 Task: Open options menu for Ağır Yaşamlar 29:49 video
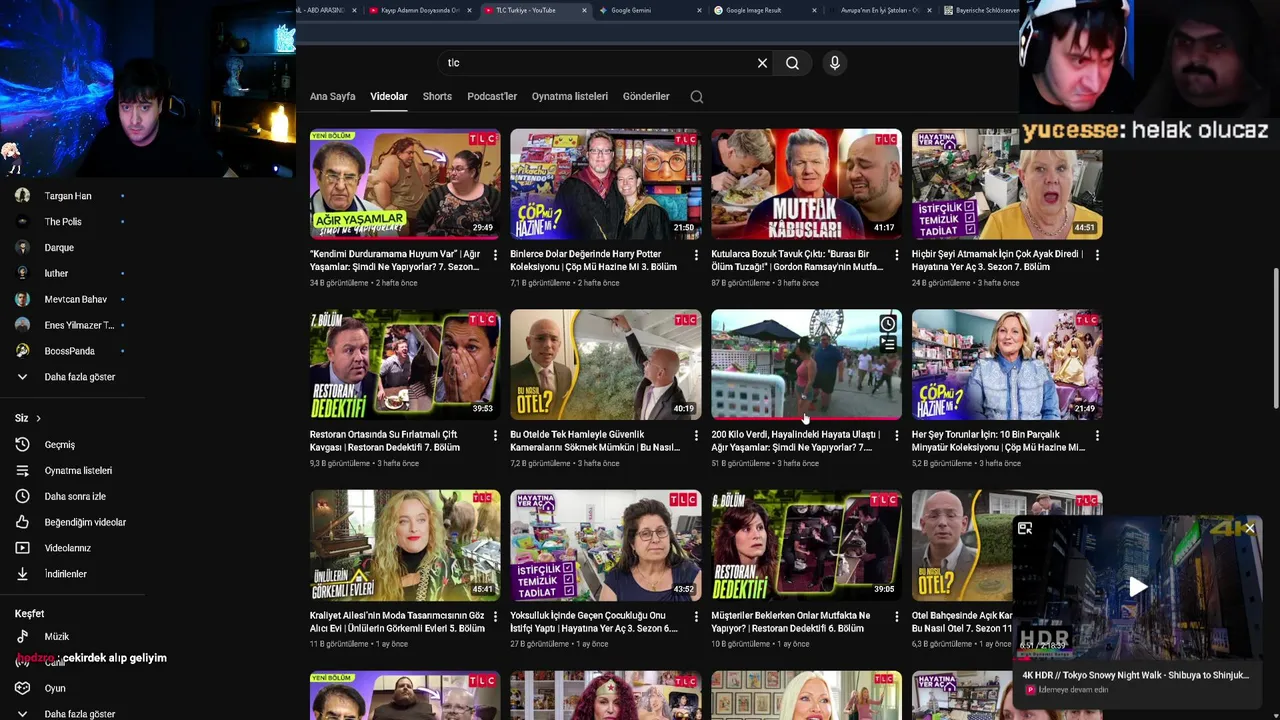point(495,255)
